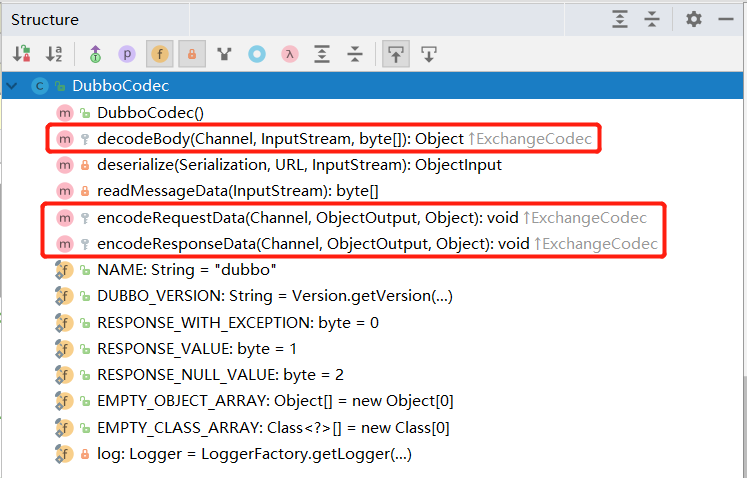The image size is (747, 478).
Task: Click private lock icon of log field
Action: click(85, 454)
